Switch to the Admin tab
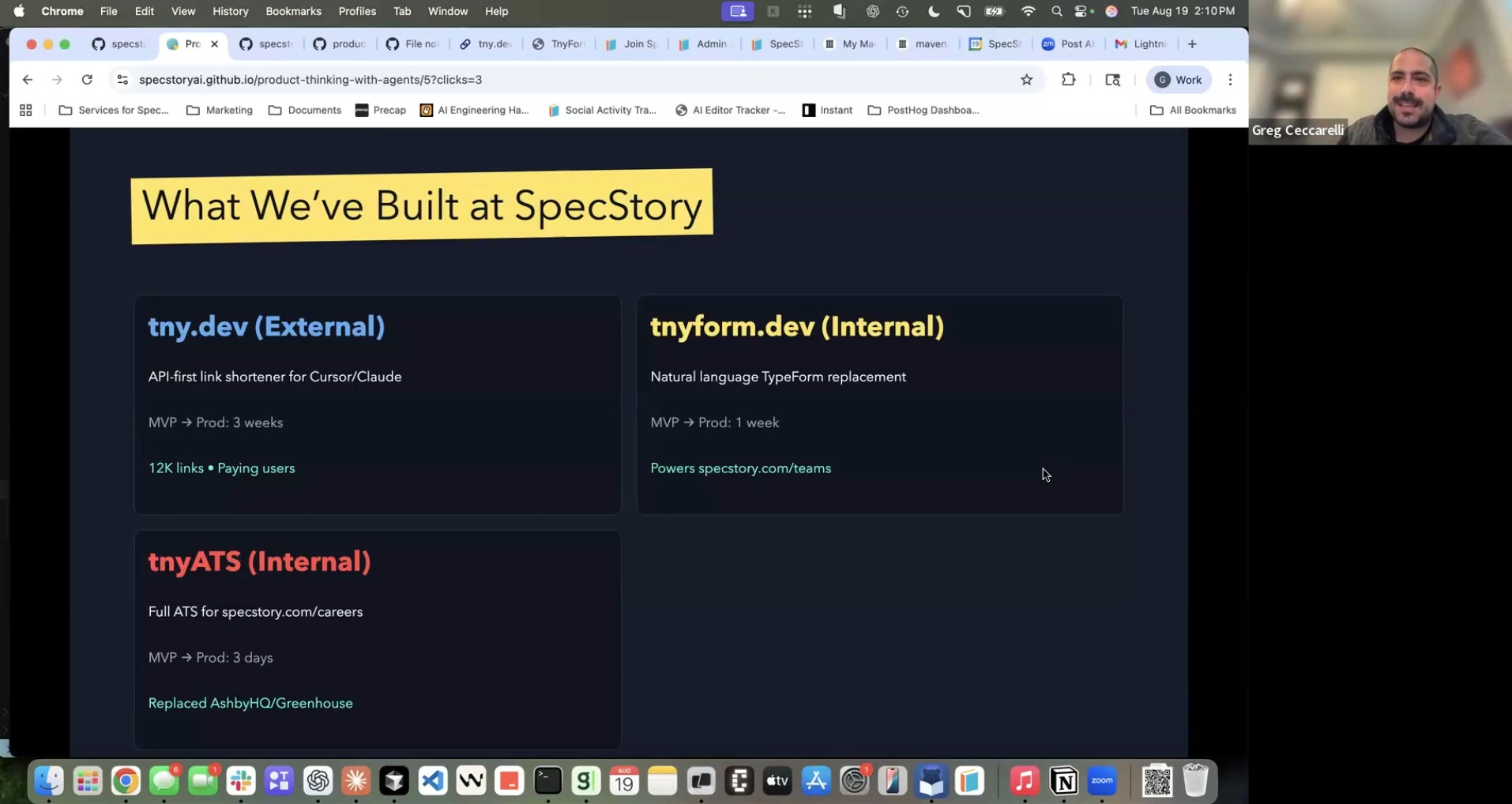This screenshot has height=804, width=1512. pyautogui.click(x=703, y=44)
